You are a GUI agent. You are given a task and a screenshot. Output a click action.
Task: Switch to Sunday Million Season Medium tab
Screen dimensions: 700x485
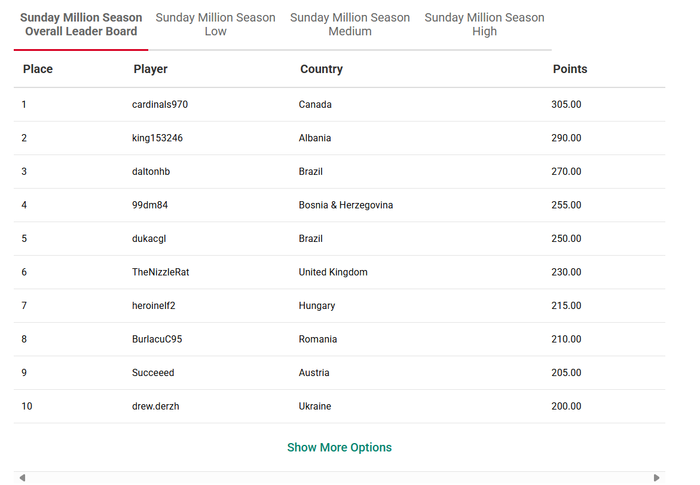(x=350, y=25)
